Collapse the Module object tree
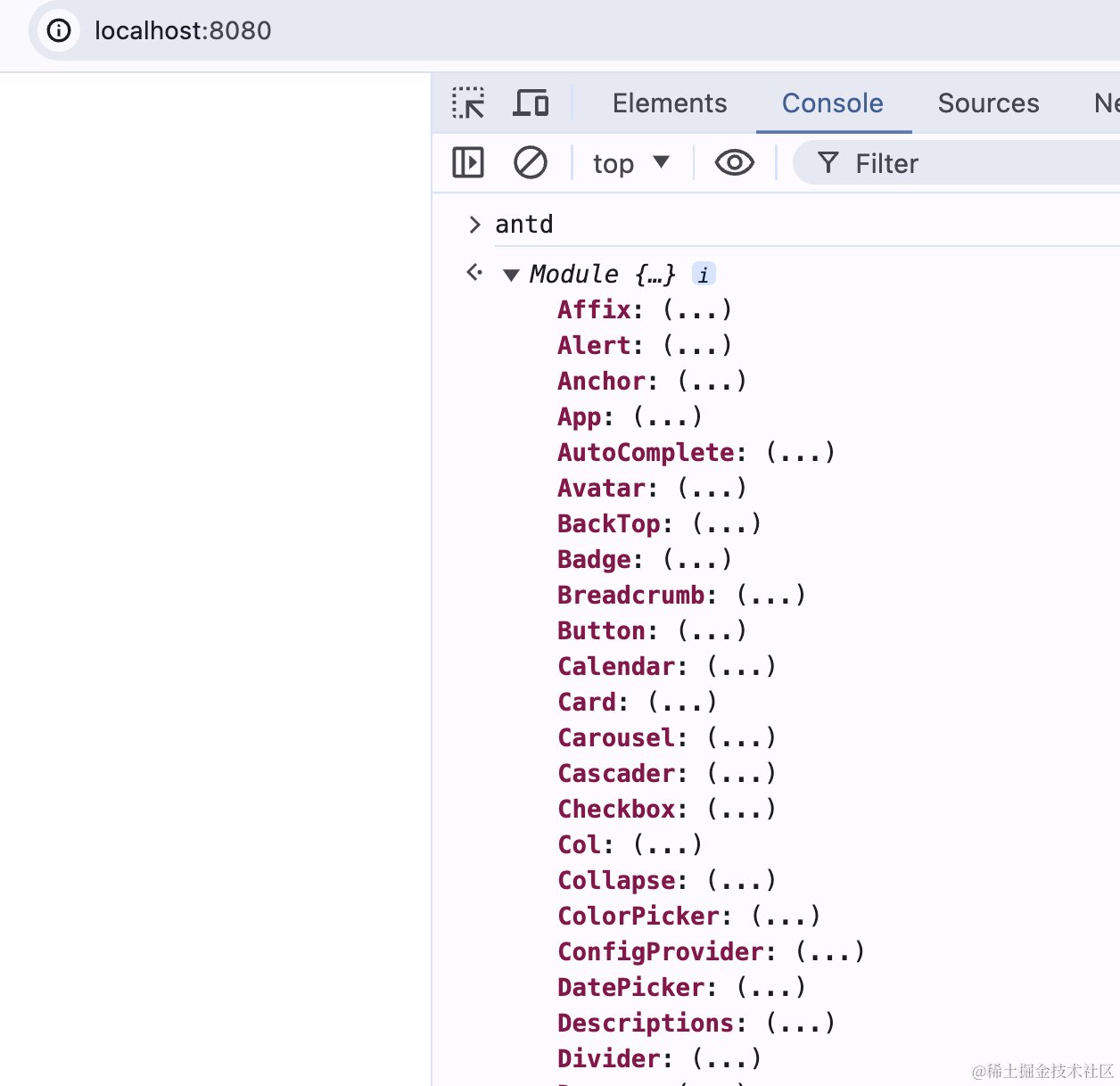The height and width of the screenshot is (1086, 1120). pos(512,275)
